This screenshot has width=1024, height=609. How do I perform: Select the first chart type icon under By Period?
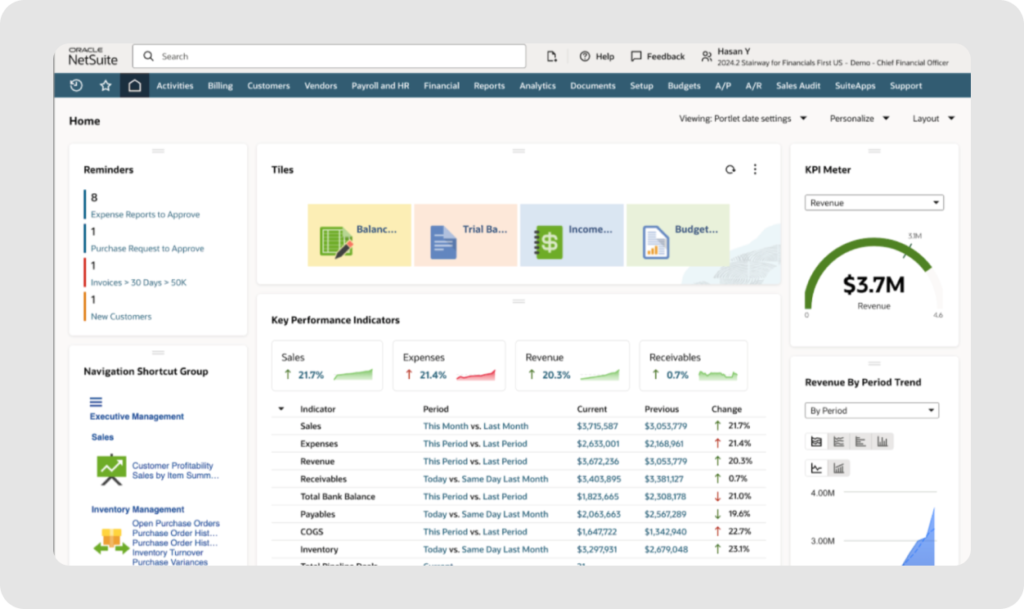click(x=816, y=442)
